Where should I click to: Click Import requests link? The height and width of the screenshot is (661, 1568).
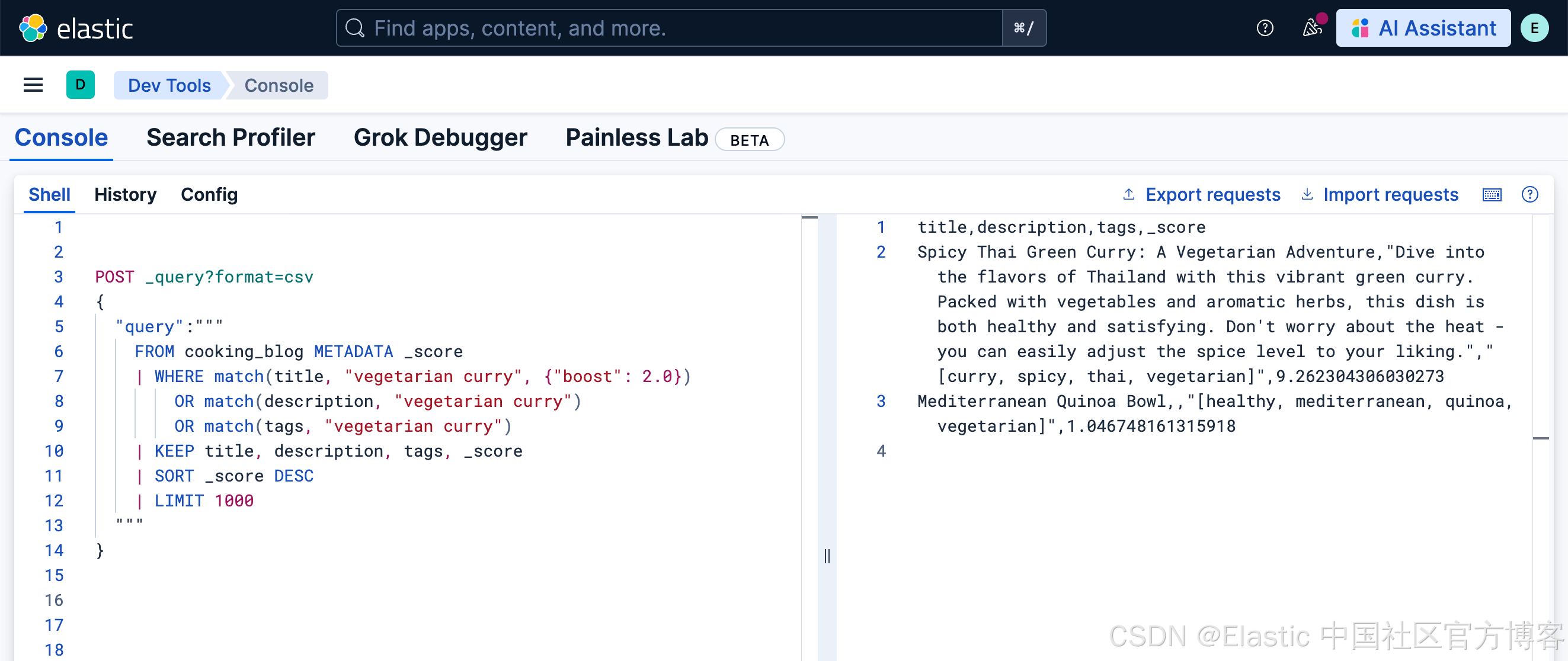1390,195
